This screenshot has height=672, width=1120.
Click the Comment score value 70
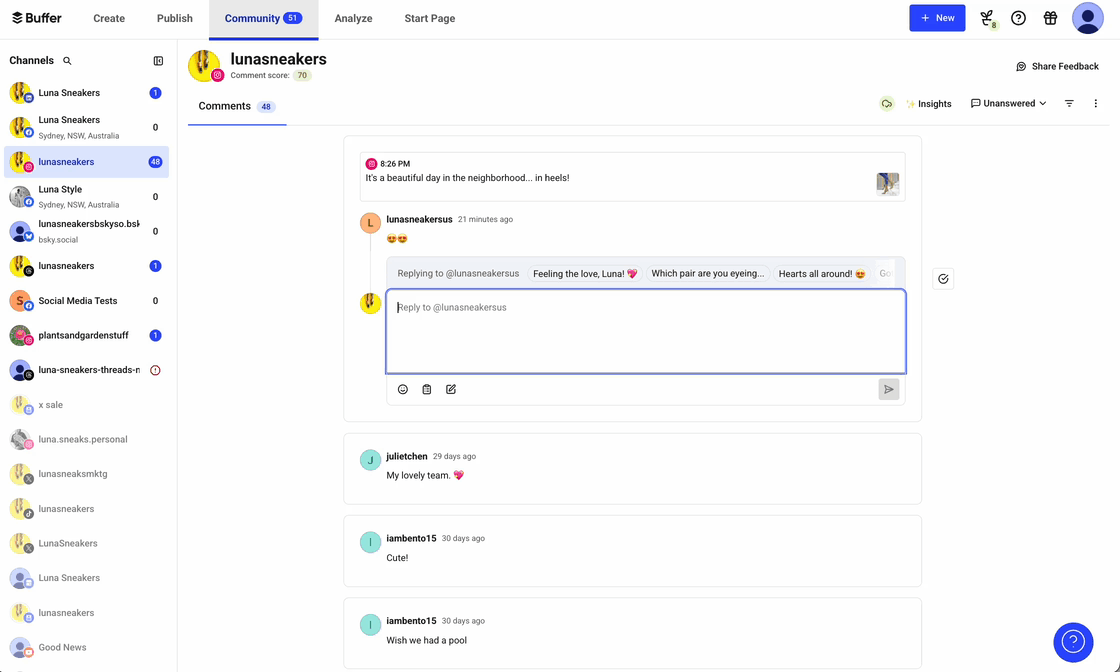pos(302,75)
